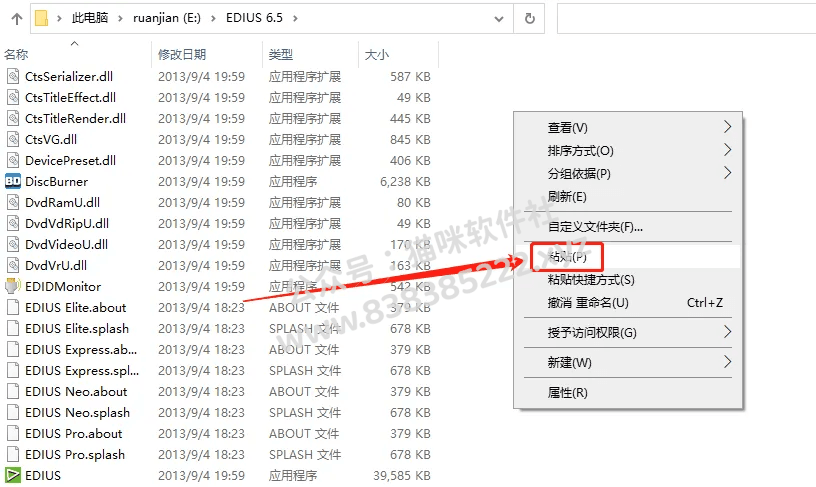Click the file name EDIDMonitor
Screen dimensions: 816x487
pyautogui.click(x=63, y=287)
